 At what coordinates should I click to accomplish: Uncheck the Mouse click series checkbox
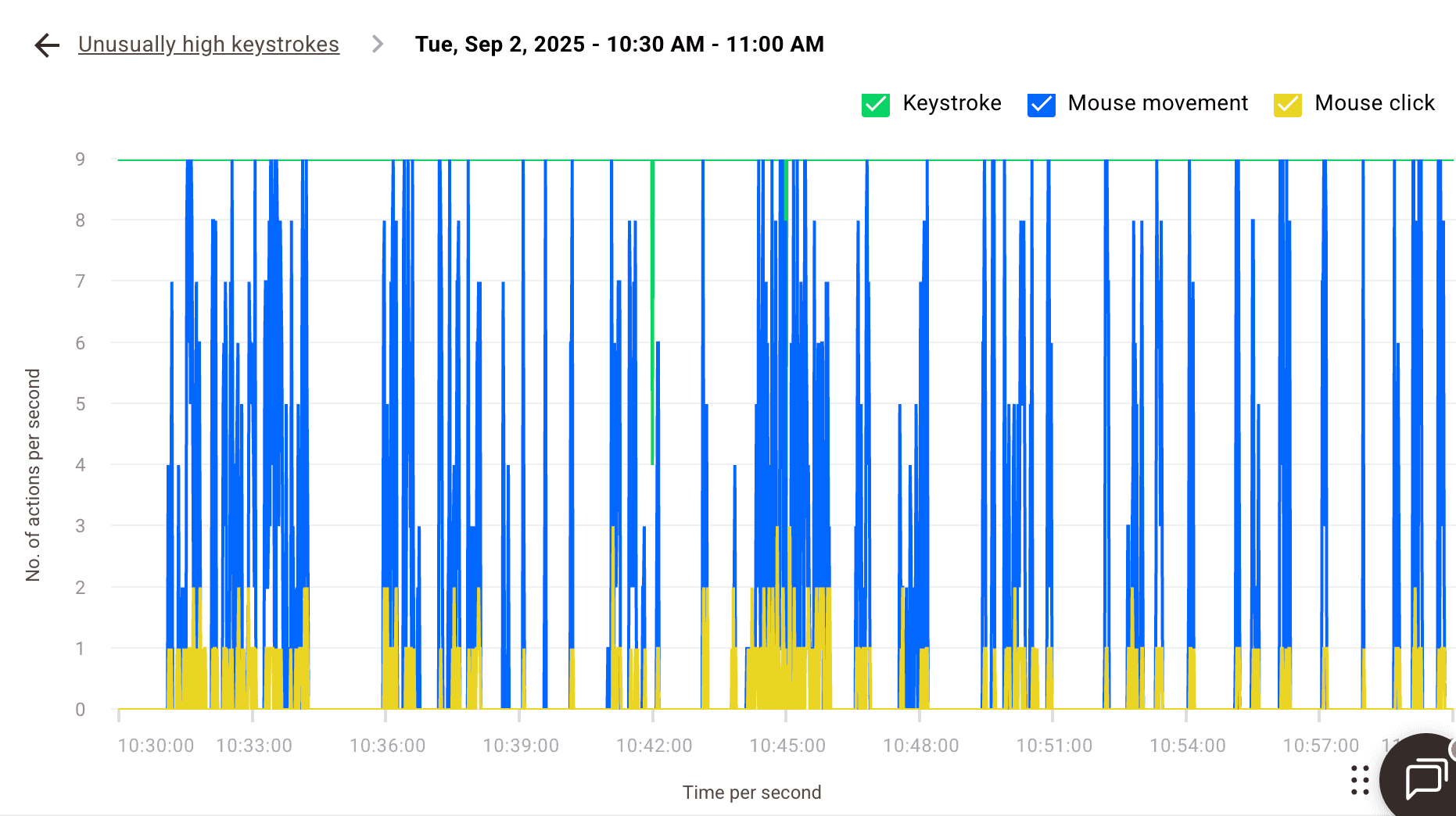click(x=1288, y=104)
